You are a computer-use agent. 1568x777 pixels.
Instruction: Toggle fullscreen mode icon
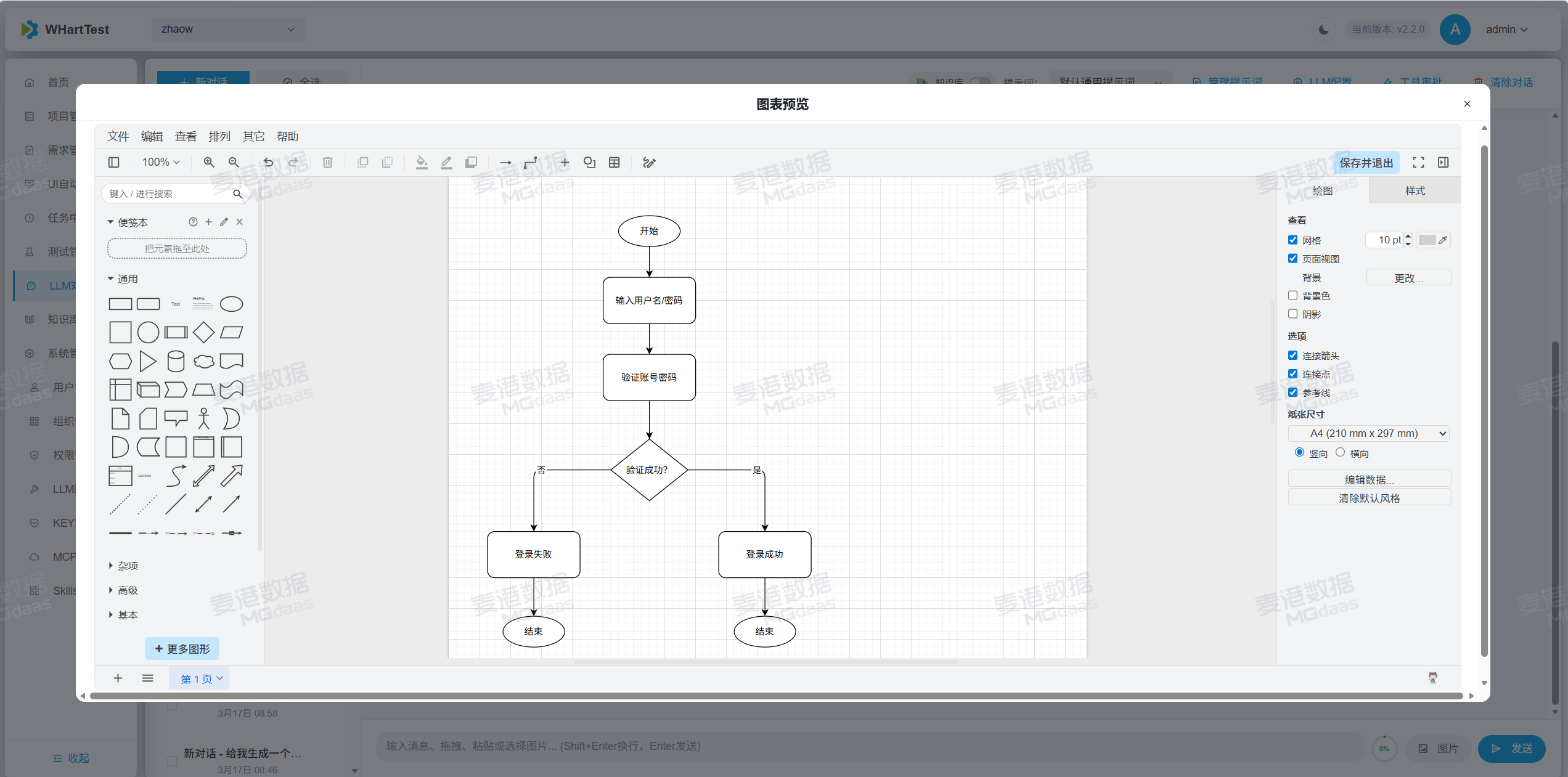1418,162
